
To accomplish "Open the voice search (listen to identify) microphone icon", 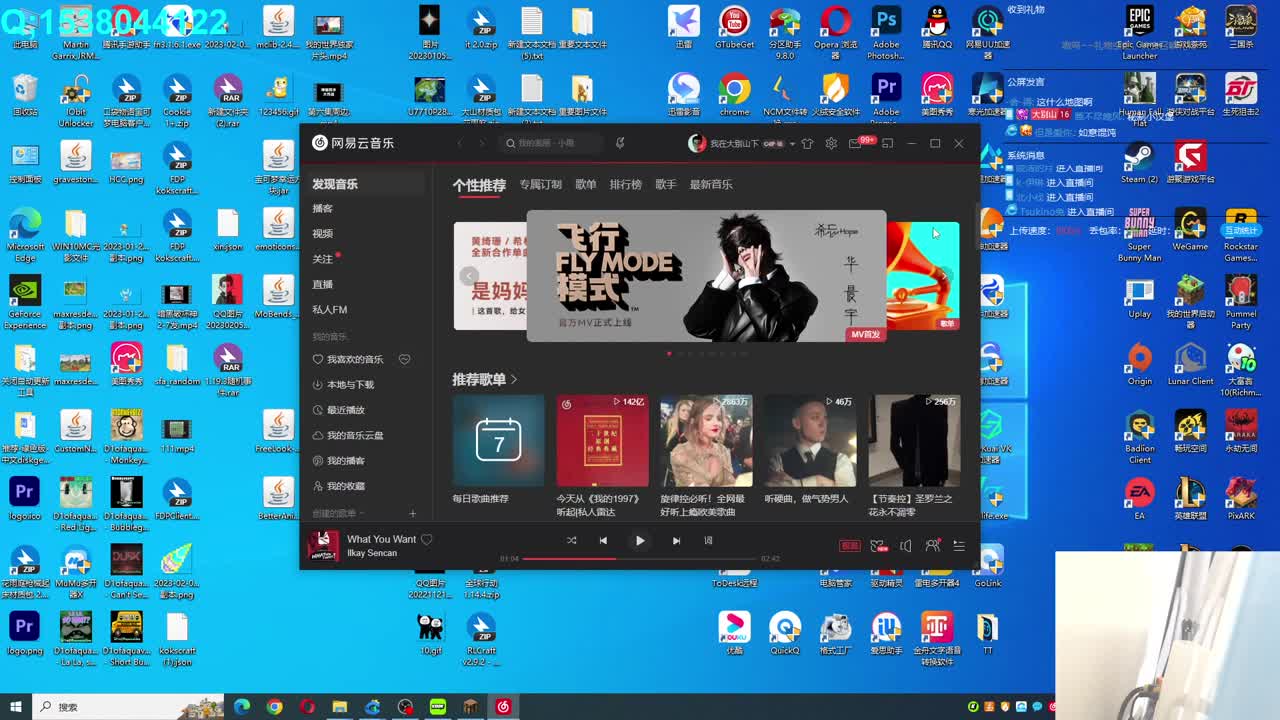I will (620, 143).
